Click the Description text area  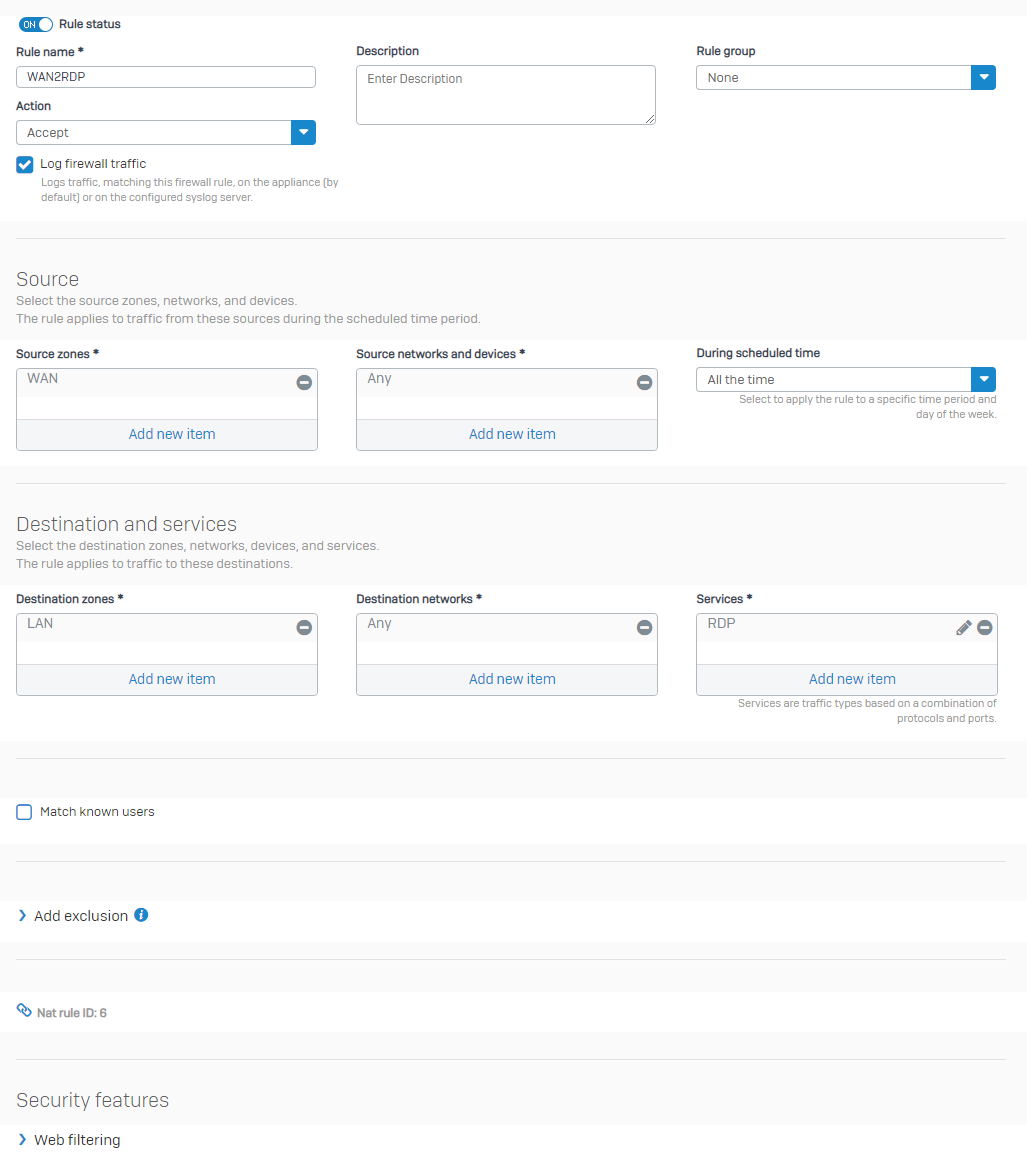point(506,95)
